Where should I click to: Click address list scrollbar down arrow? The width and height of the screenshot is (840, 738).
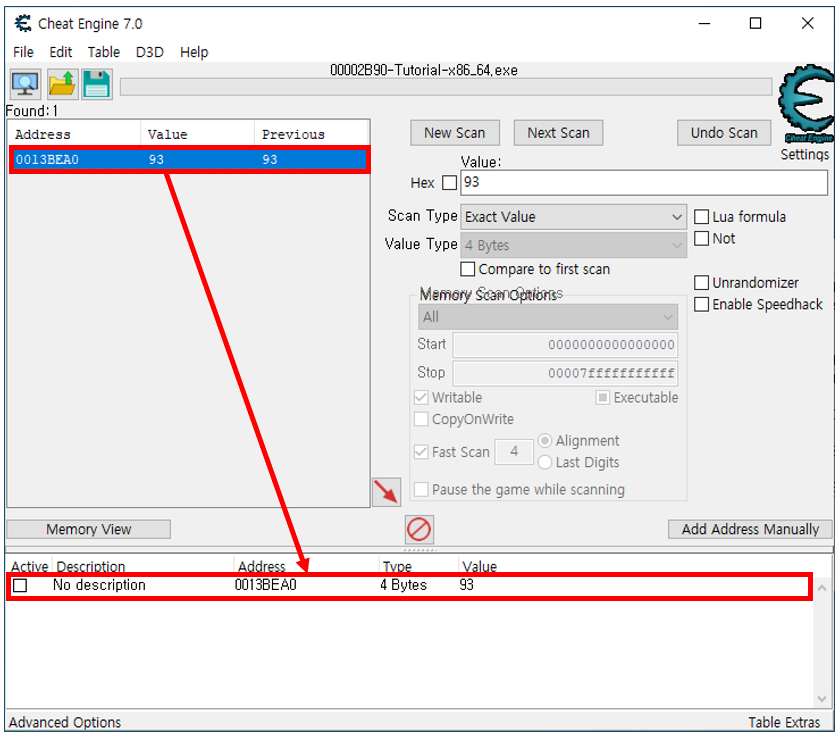tap(822, 698)
